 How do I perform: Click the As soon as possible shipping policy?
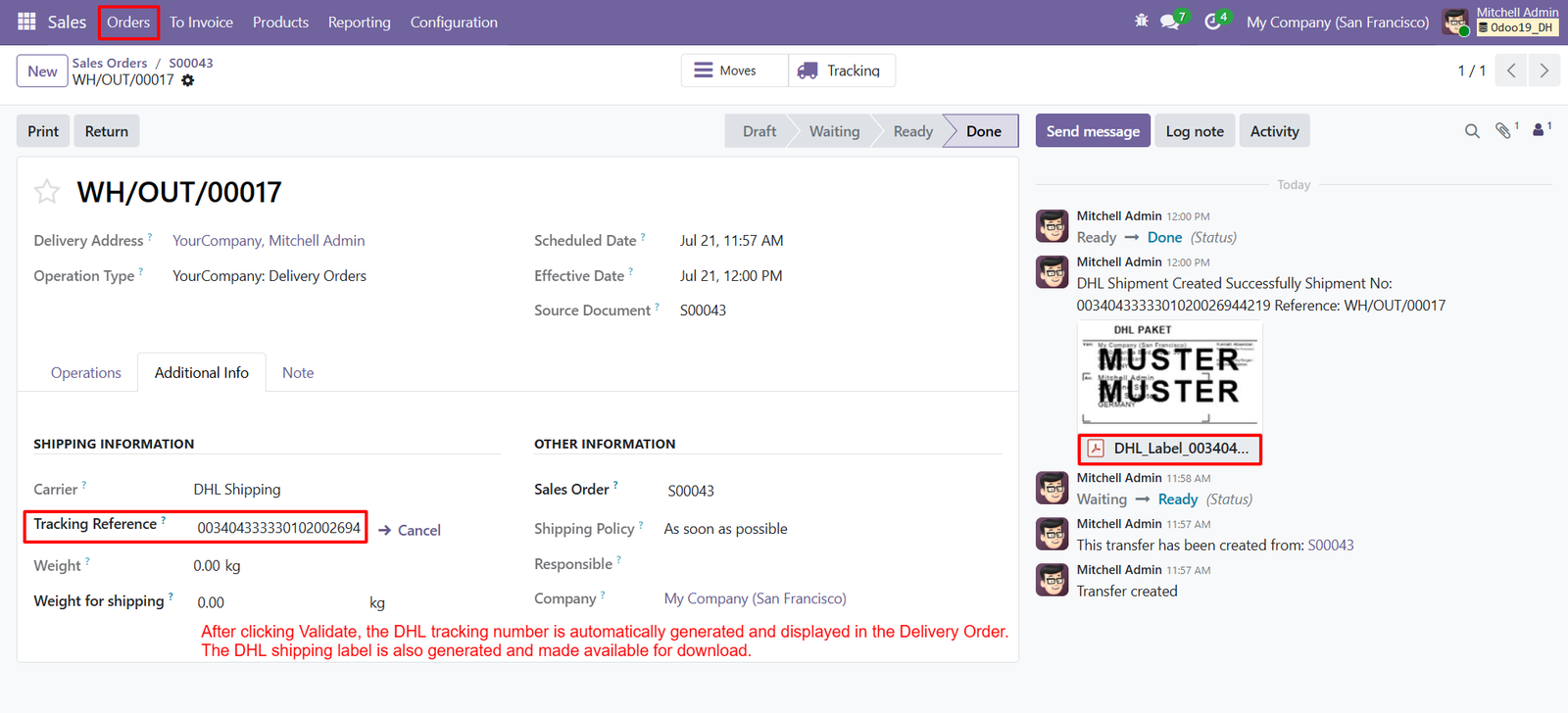click(x=725, y=529)
